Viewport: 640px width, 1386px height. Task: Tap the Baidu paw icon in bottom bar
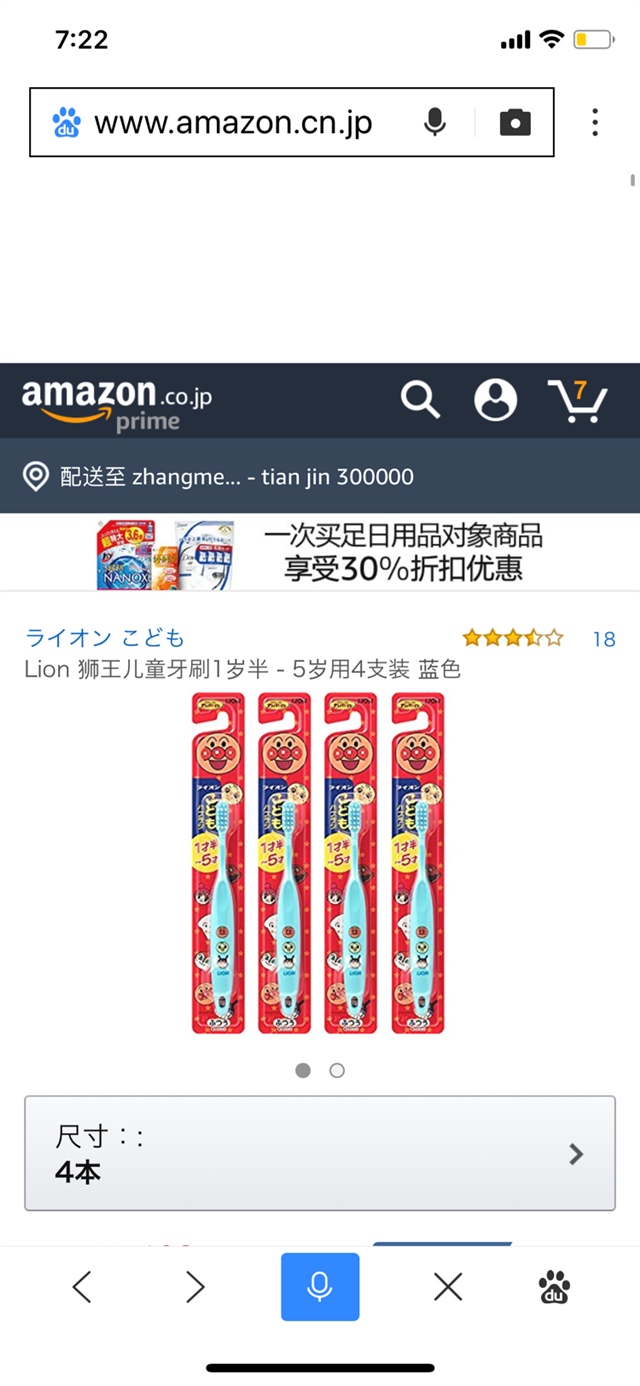pyautogui.click(x=555, y=1287)
